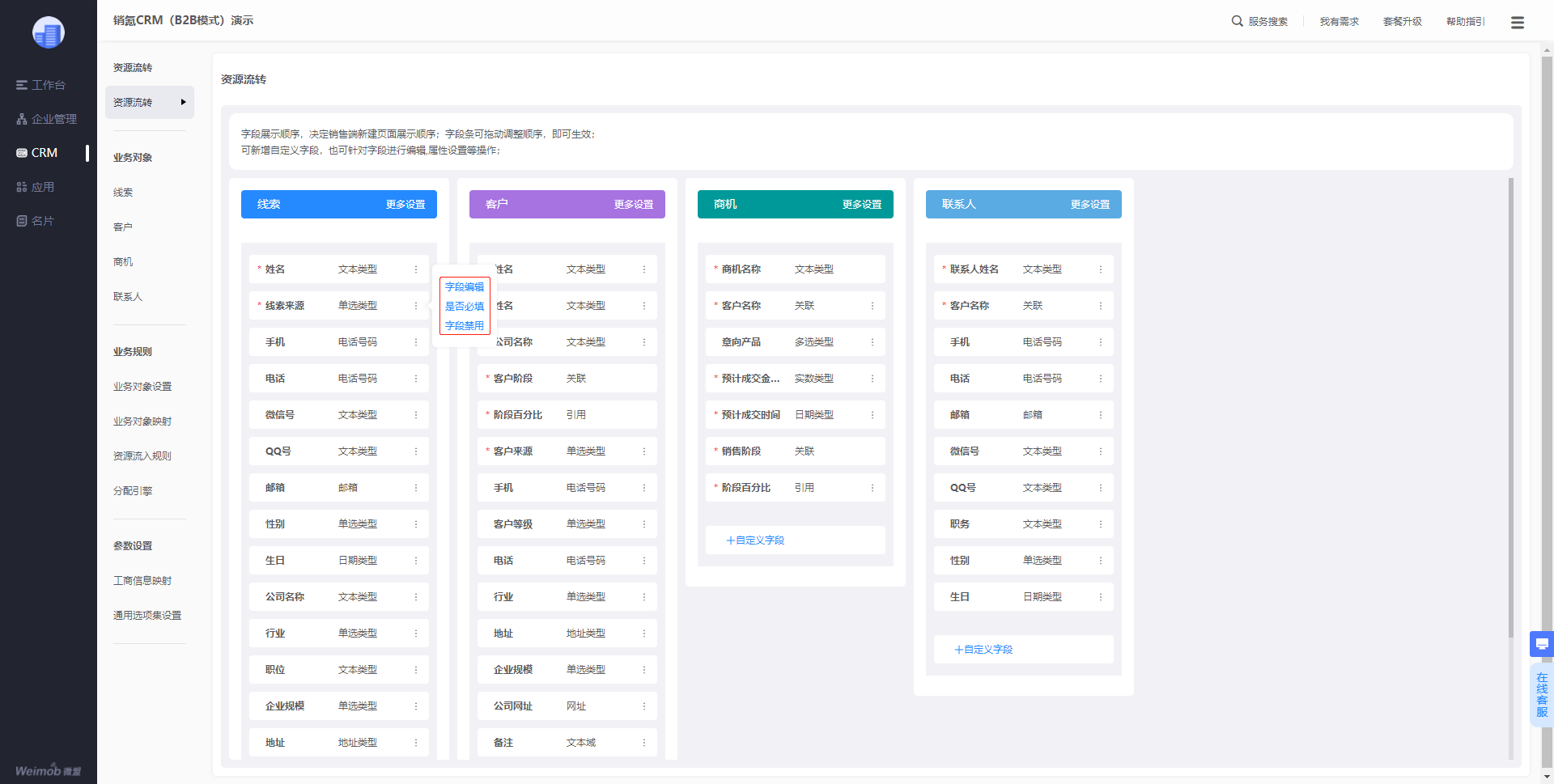This screenshot has height=784, width=1554.
Task: Open more options for 意向产品 field
Action: click(873, 342)
